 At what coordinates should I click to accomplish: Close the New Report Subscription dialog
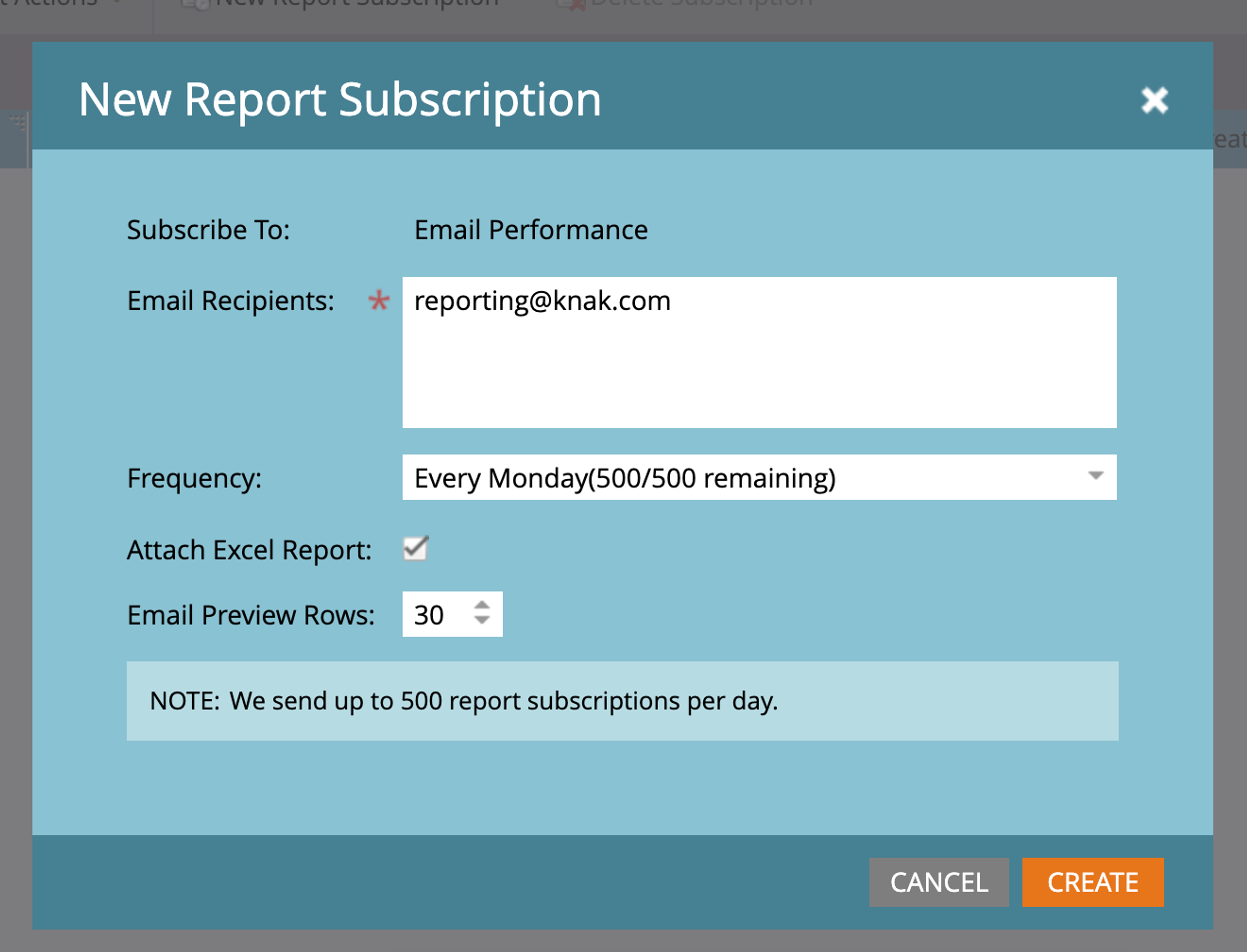point(1154,100)
